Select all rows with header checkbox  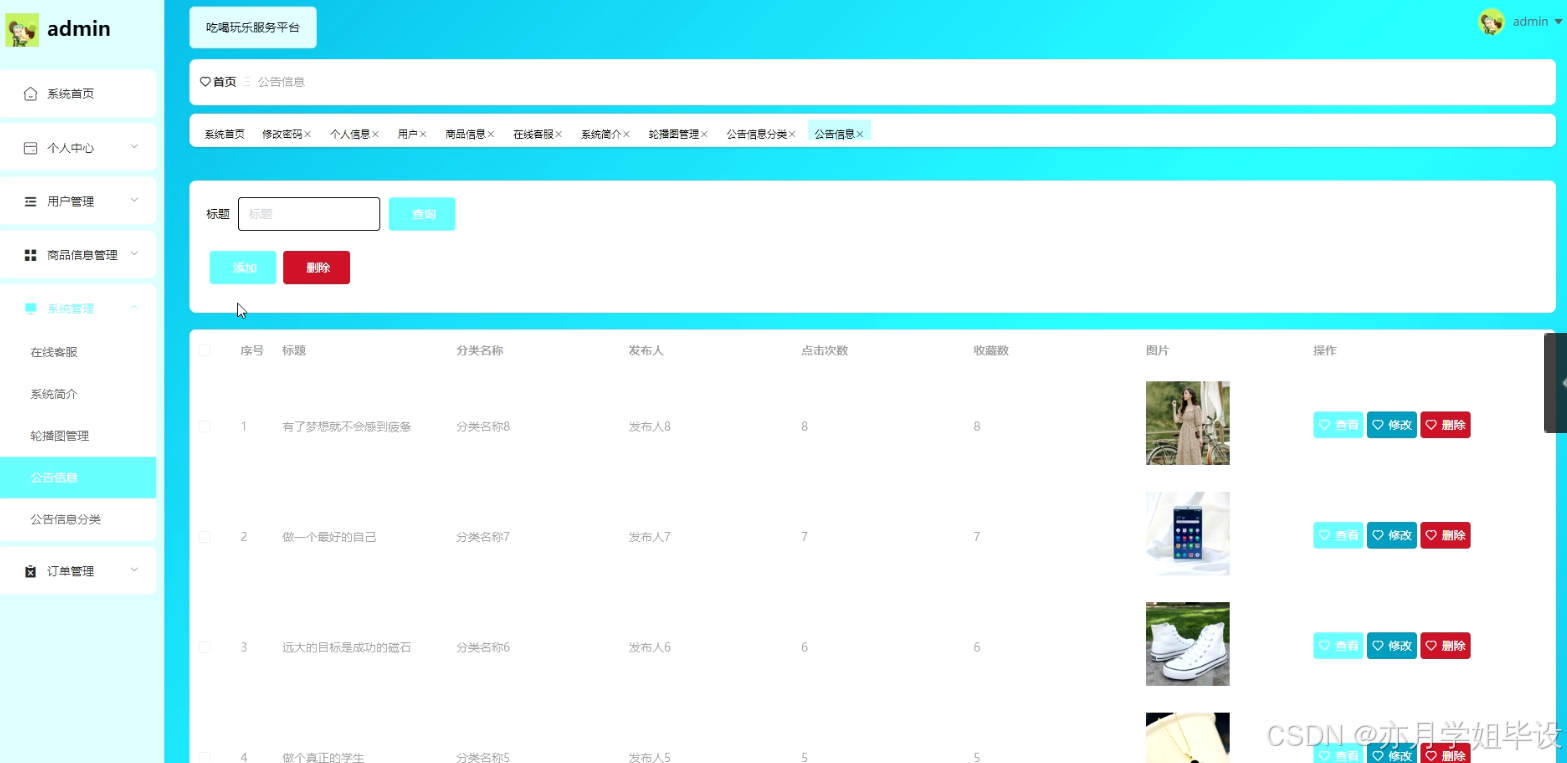click(205, 350)
